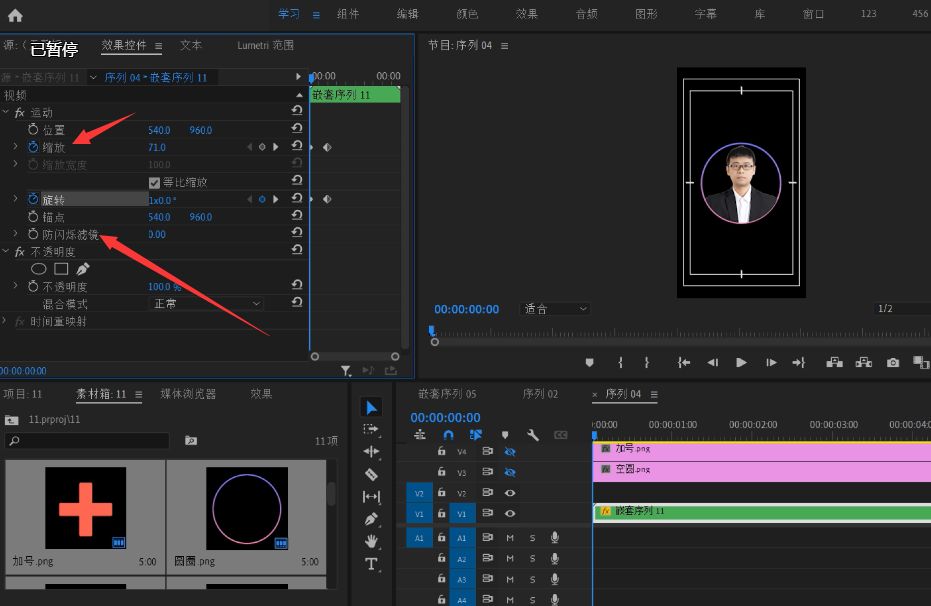Enable the snap magnet in the timeline
This screenshot has width=931, height=606.
448,433
